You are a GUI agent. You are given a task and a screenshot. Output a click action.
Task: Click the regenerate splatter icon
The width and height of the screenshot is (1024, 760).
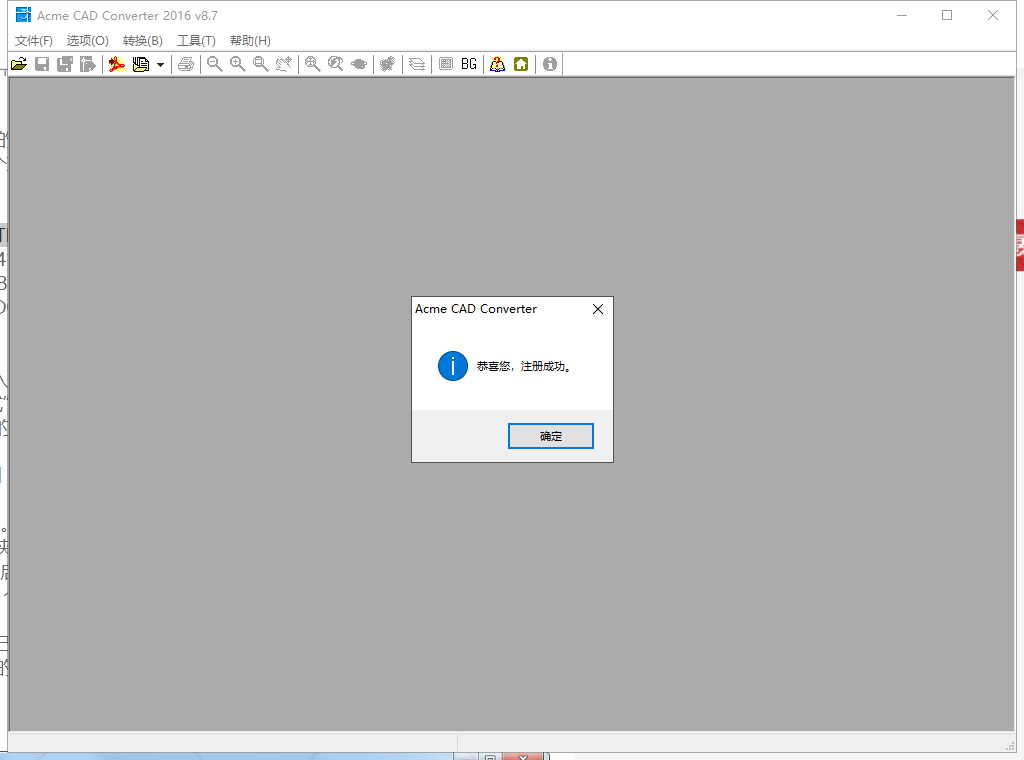tap(388, 64)
